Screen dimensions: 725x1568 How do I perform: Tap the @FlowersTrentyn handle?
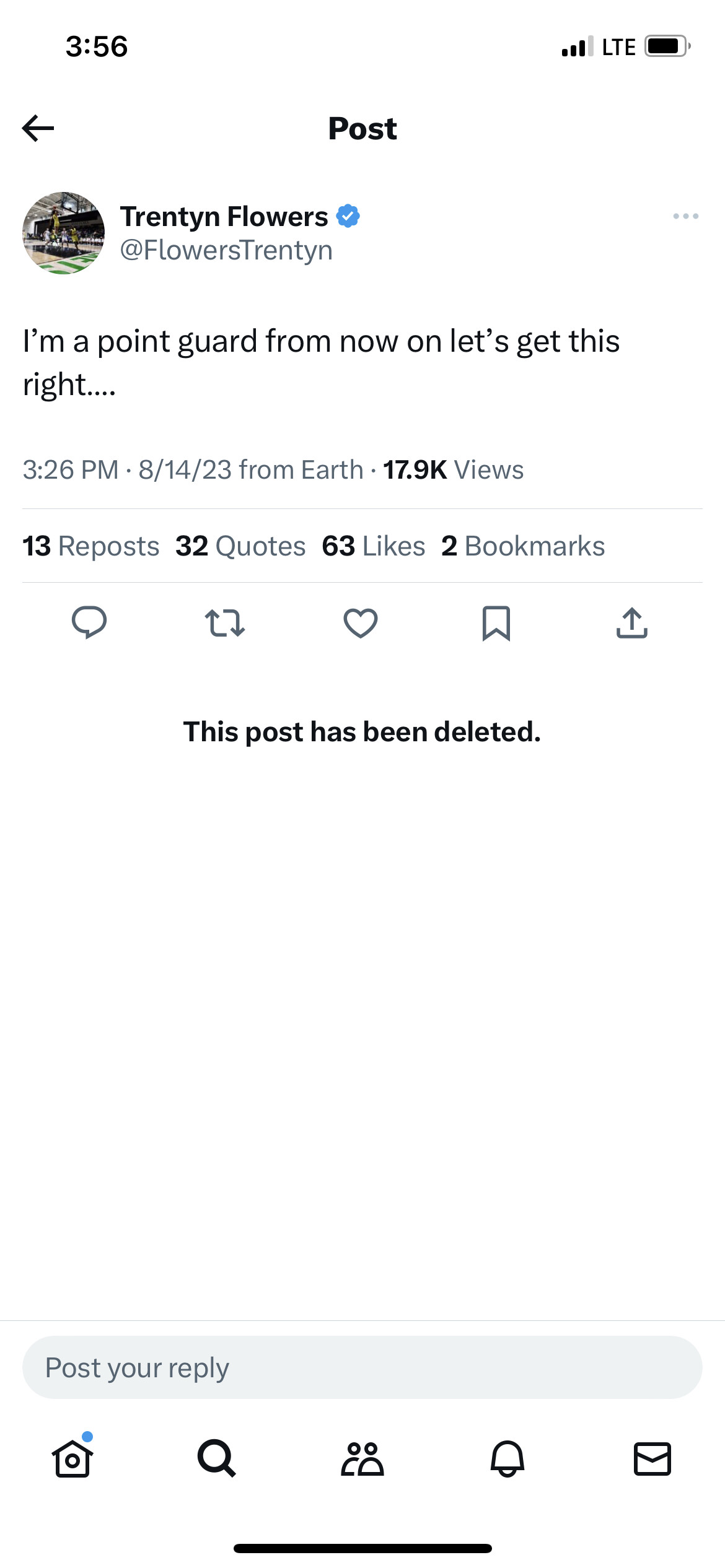click(226, 250)
